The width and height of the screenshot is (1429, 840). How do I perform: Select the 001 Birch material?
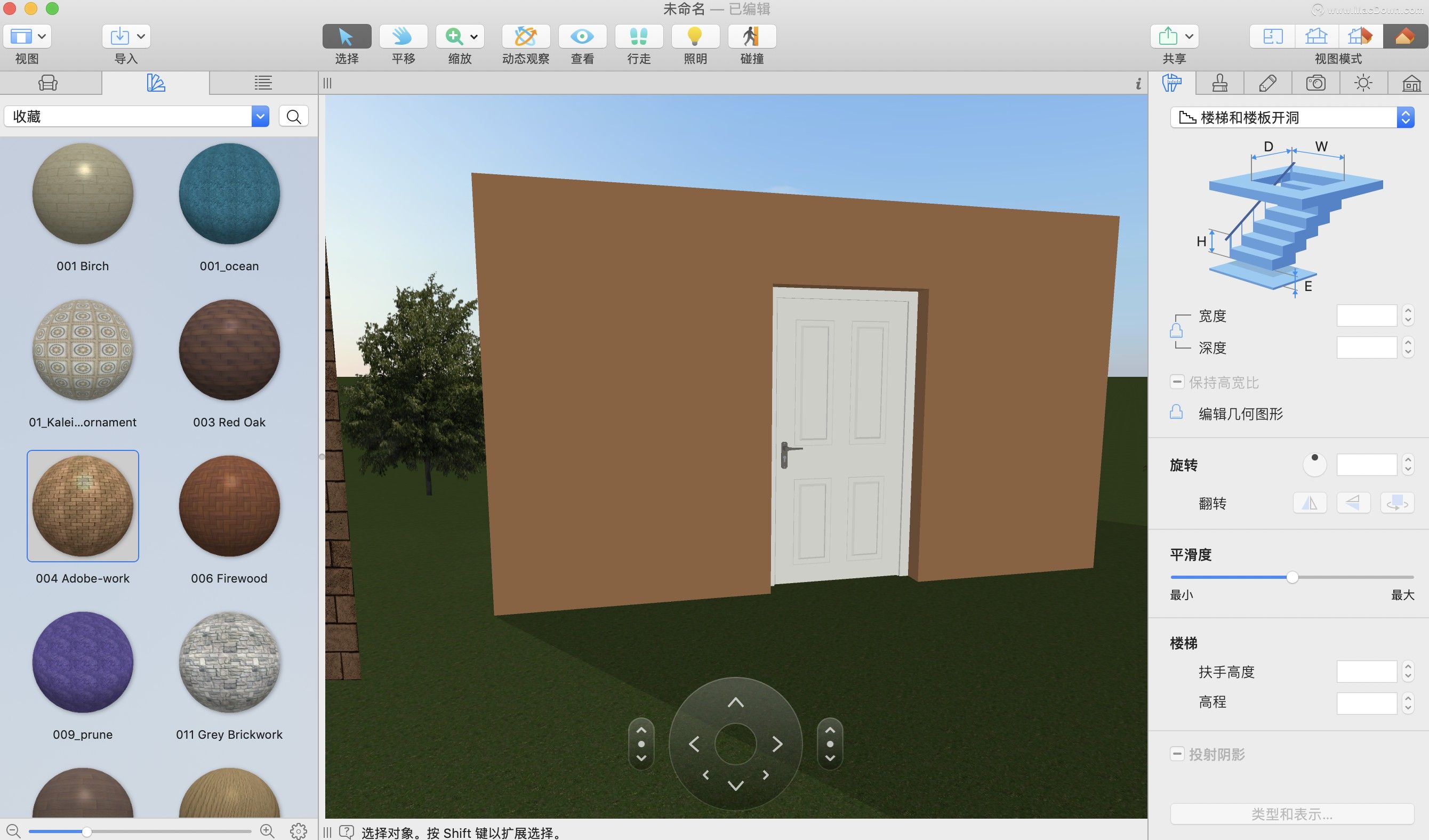pos(83,194)
